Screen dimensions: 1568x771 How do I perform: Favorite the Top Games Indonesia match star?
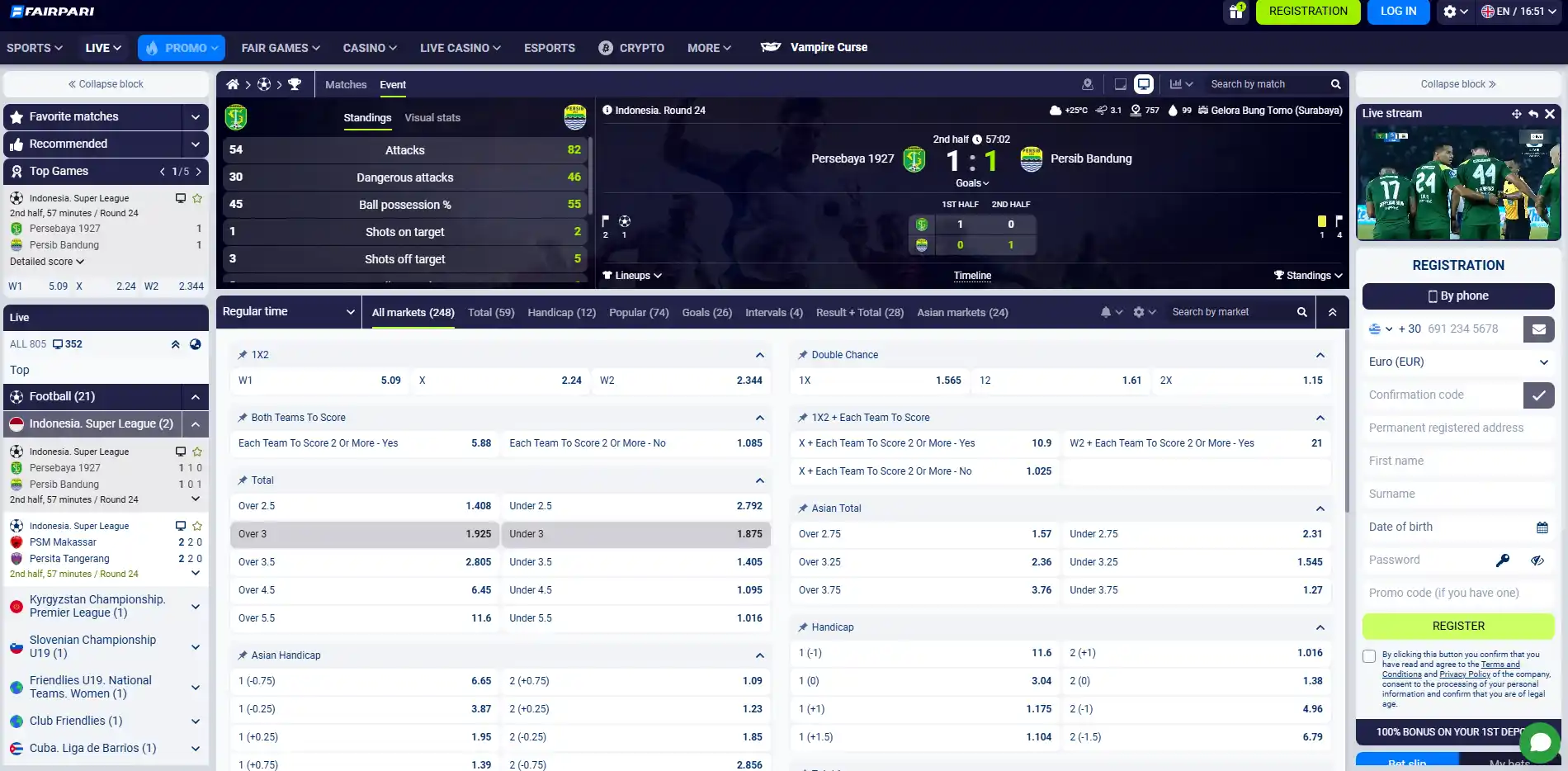[x=197, y=198]
